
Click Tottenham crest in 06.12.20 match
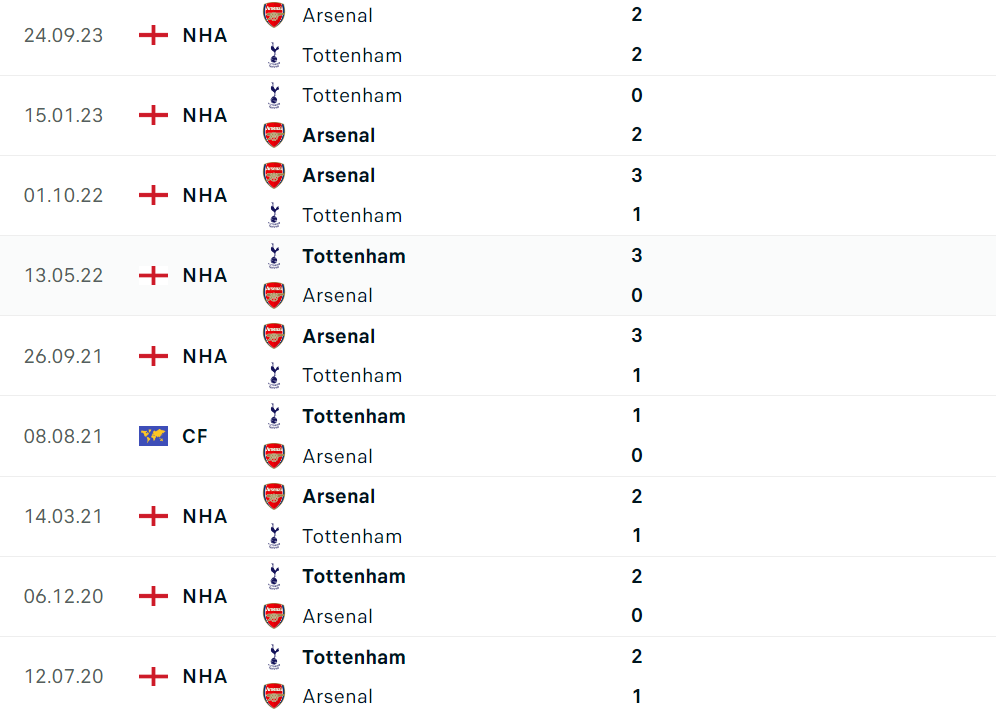coord(274,576)
